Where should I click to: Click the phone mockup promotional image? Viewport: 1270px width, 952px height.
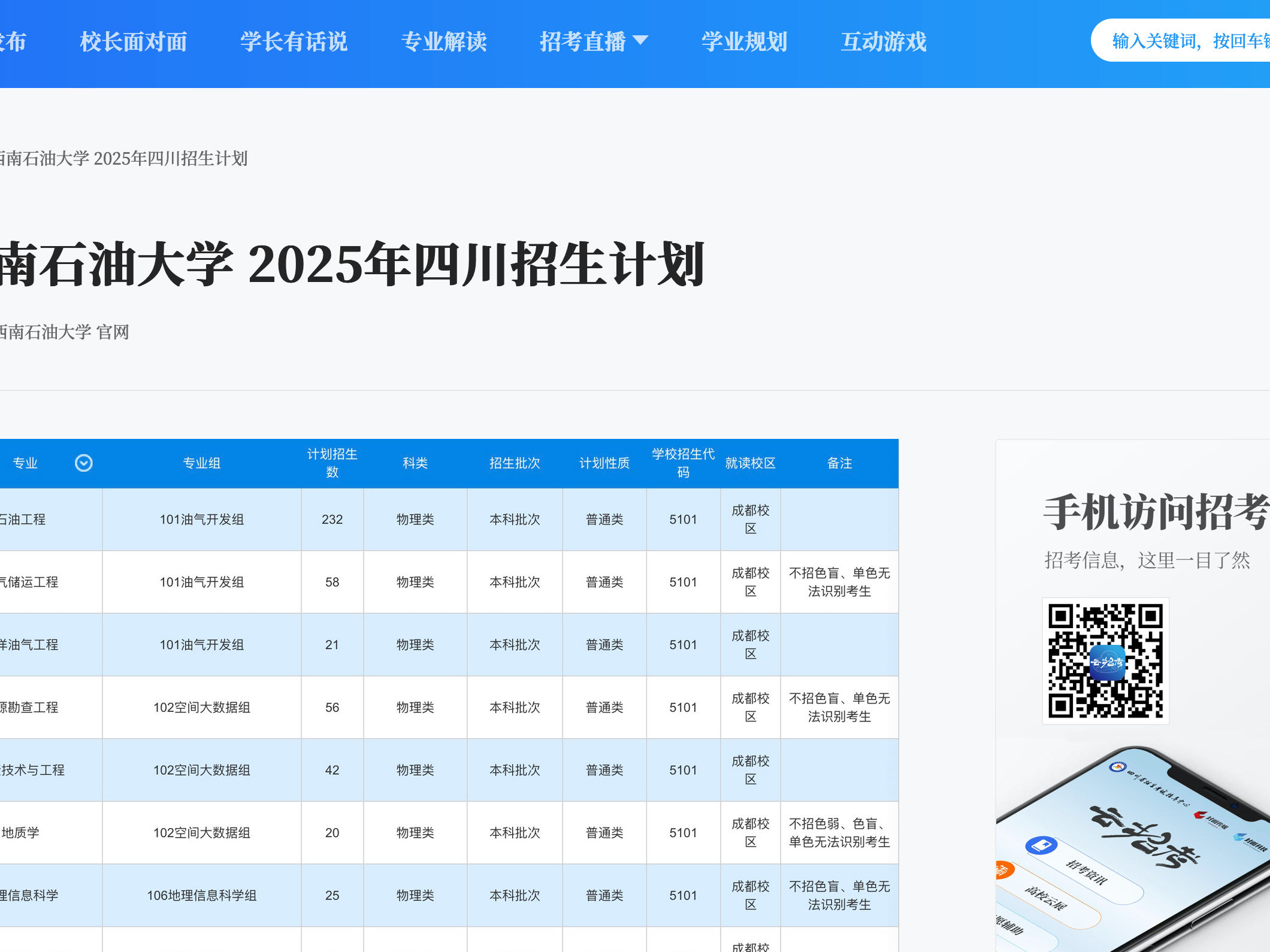click(1133, 849)
